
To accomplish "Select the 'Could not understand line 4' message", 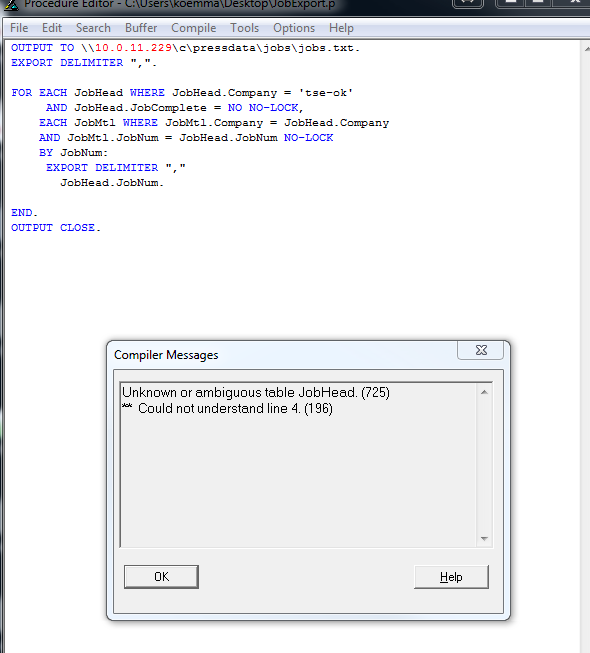I will (x=227, y=409).
